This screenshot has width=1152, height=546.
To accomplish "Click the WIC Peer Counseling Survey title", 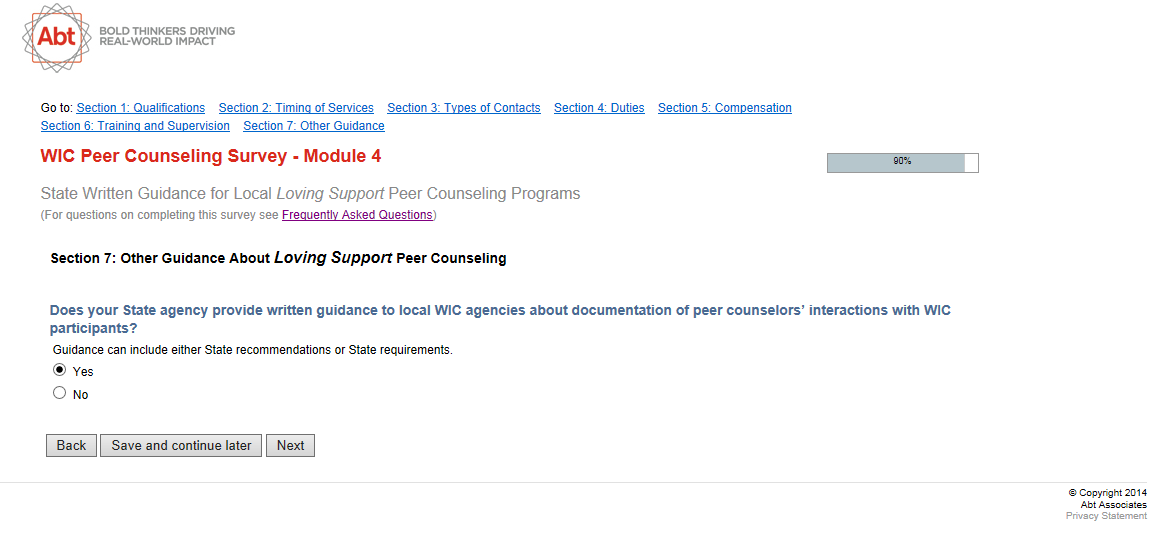I will click(x=210, y=156).
